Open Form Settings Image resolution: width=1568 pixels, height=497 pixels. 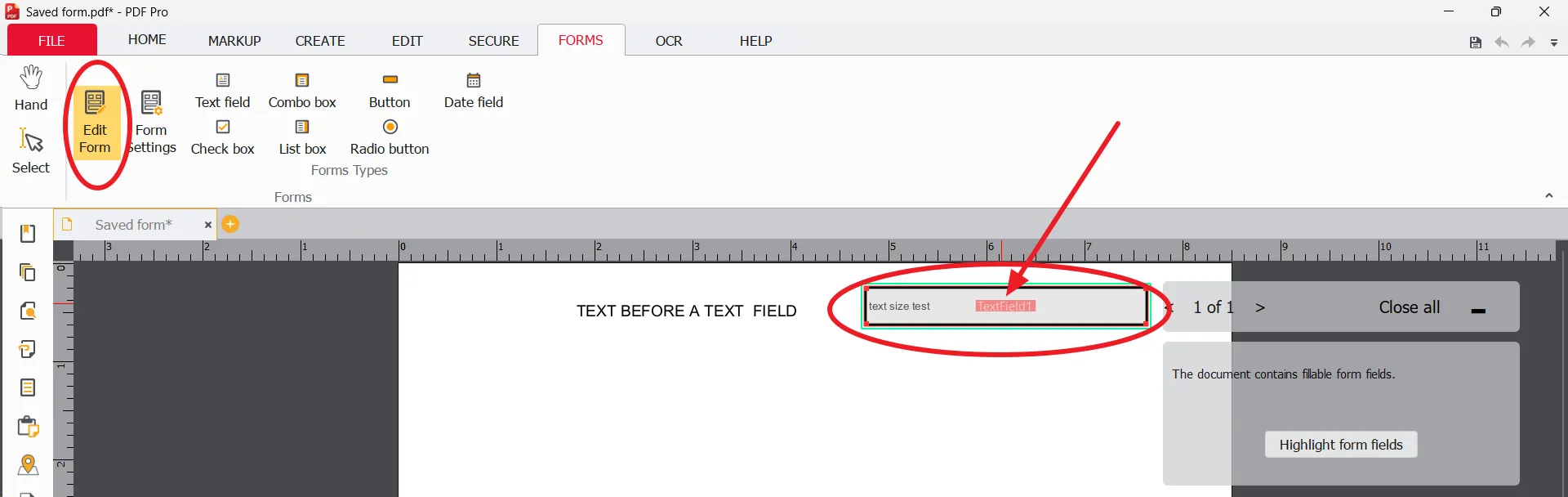click(x=152, y=123)
